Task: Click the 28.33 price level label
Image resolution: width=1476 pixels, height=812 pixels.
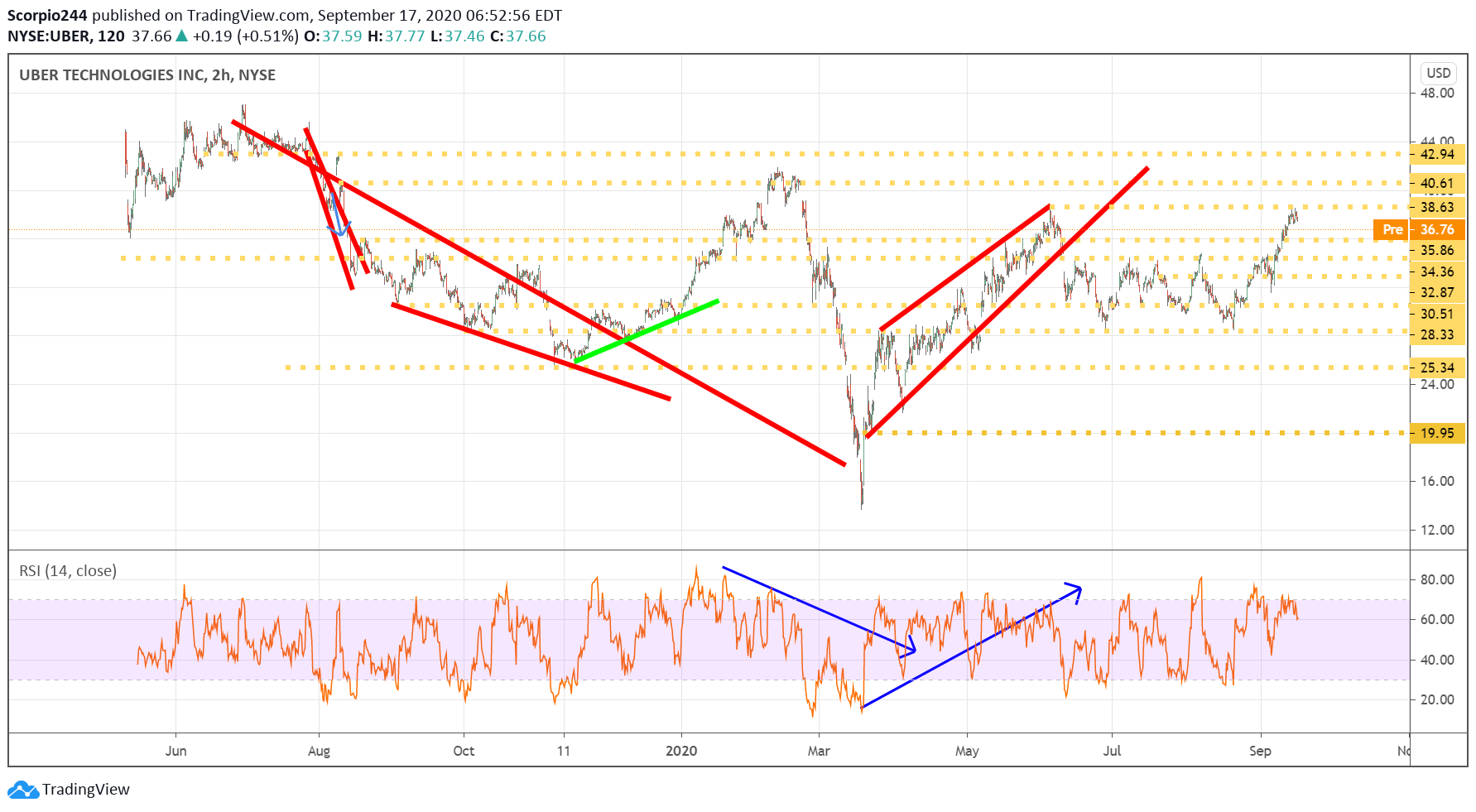Action: (1437, 334)
